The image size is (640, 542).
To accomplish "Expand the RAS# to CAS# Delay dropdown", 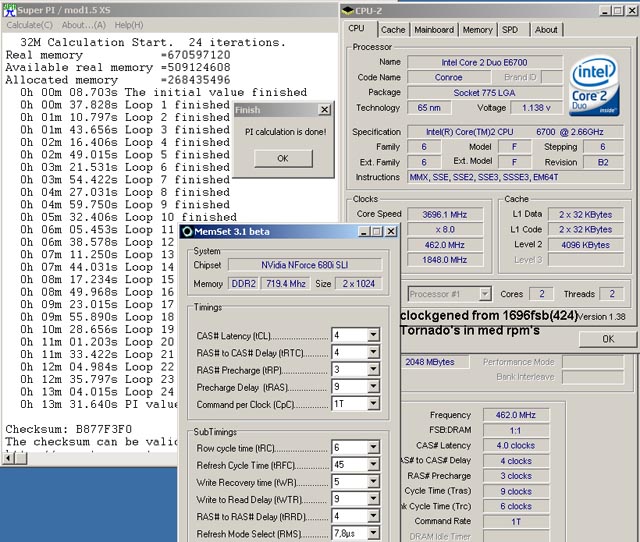I will [x=373, y=352].
